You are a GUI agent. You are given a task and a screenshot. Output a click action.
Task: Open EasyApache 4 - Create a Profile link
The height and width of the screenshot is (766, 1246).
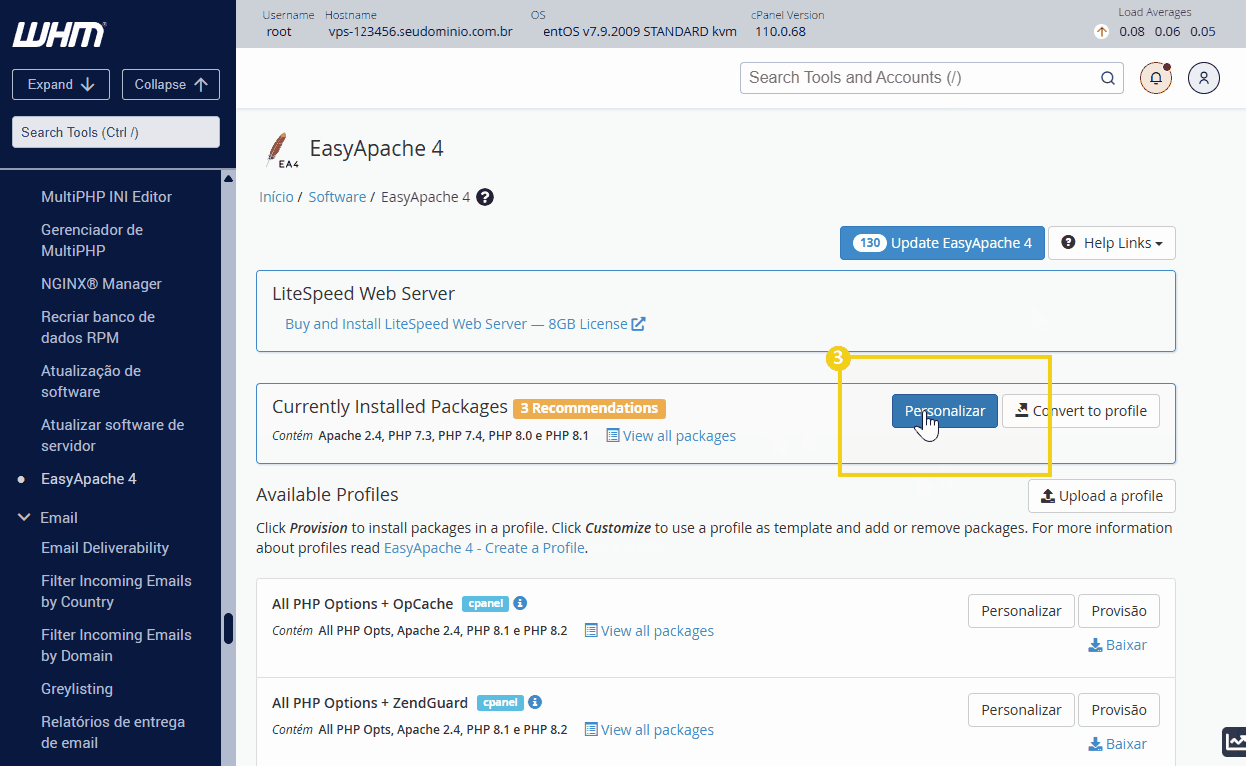click(484, 548)
